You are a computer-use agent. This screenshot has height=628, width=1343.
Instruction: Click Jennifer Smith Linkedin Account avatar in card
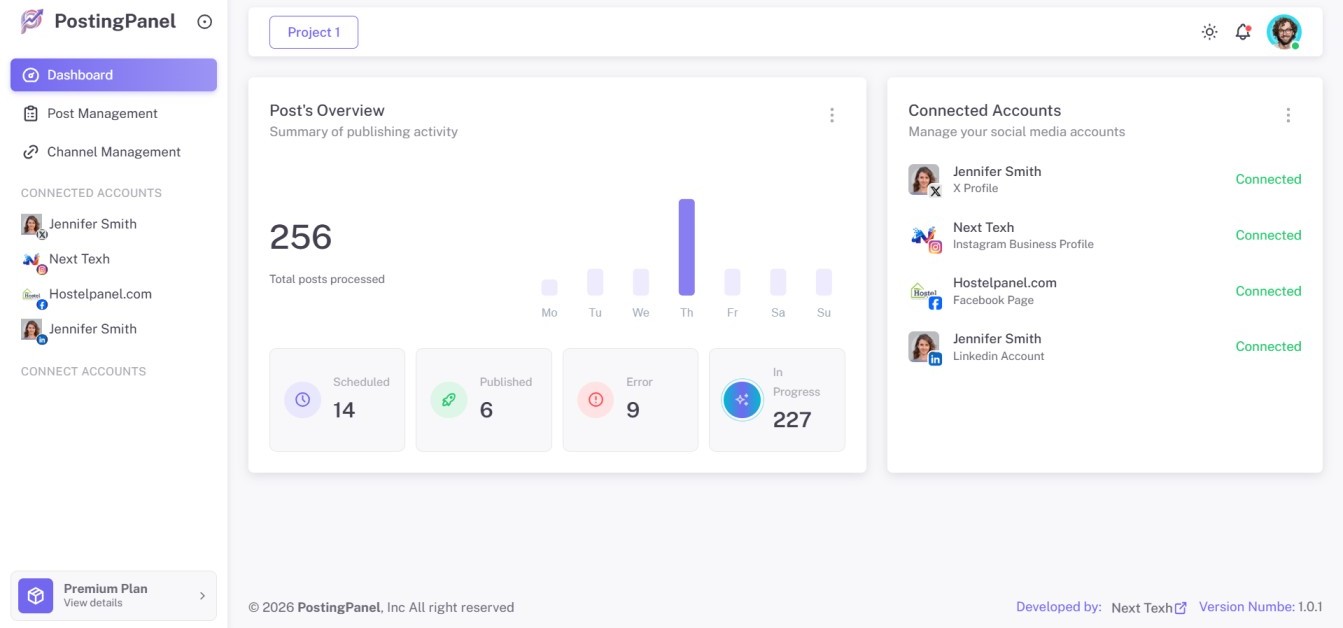(x=924, y=348)
